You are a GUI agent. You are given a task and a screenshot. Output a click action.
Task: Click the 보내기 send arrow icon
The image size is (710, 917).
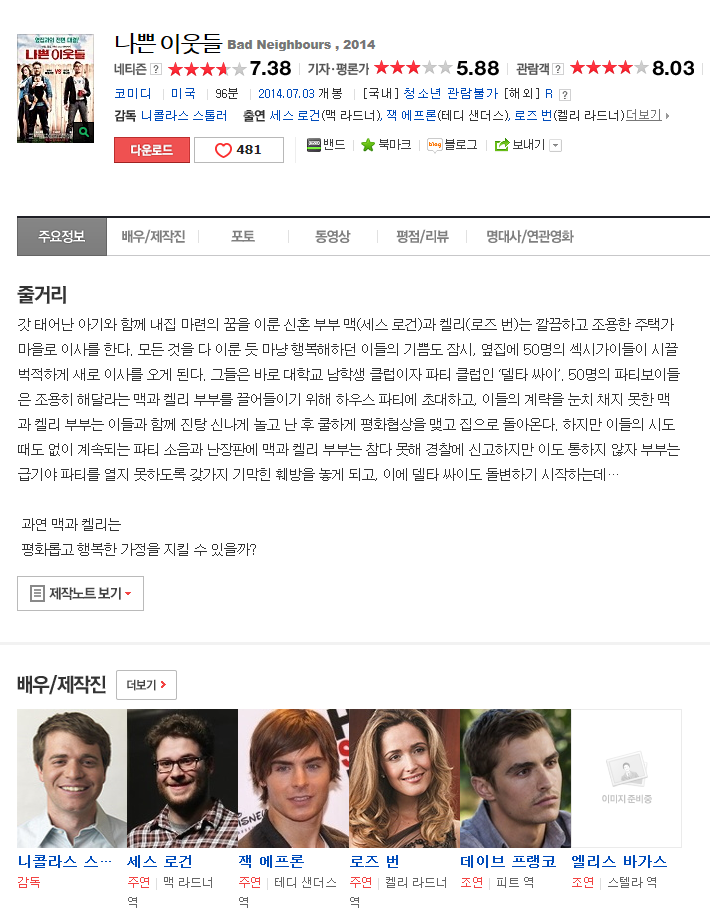pyautogui.click(x=502, y=145)
